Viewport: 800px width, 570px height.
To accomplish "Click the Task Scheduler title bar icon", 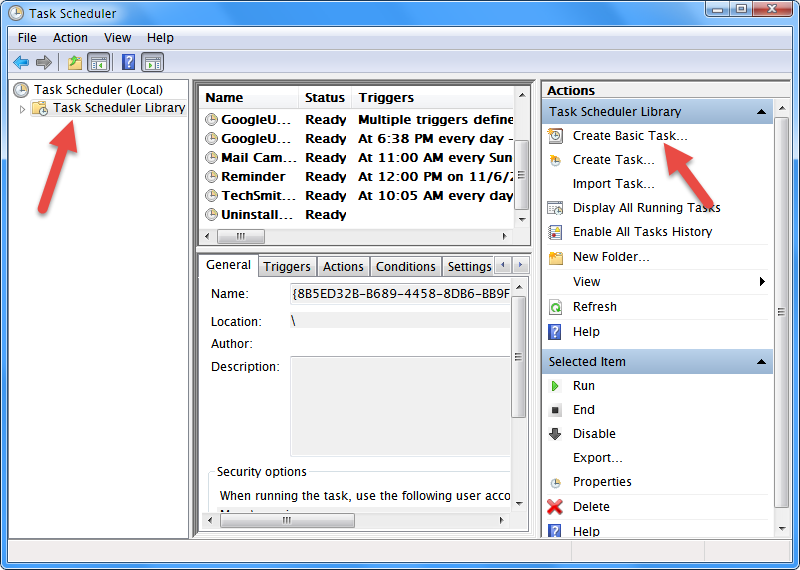I will pyautogui.click(x=16, y=13).
